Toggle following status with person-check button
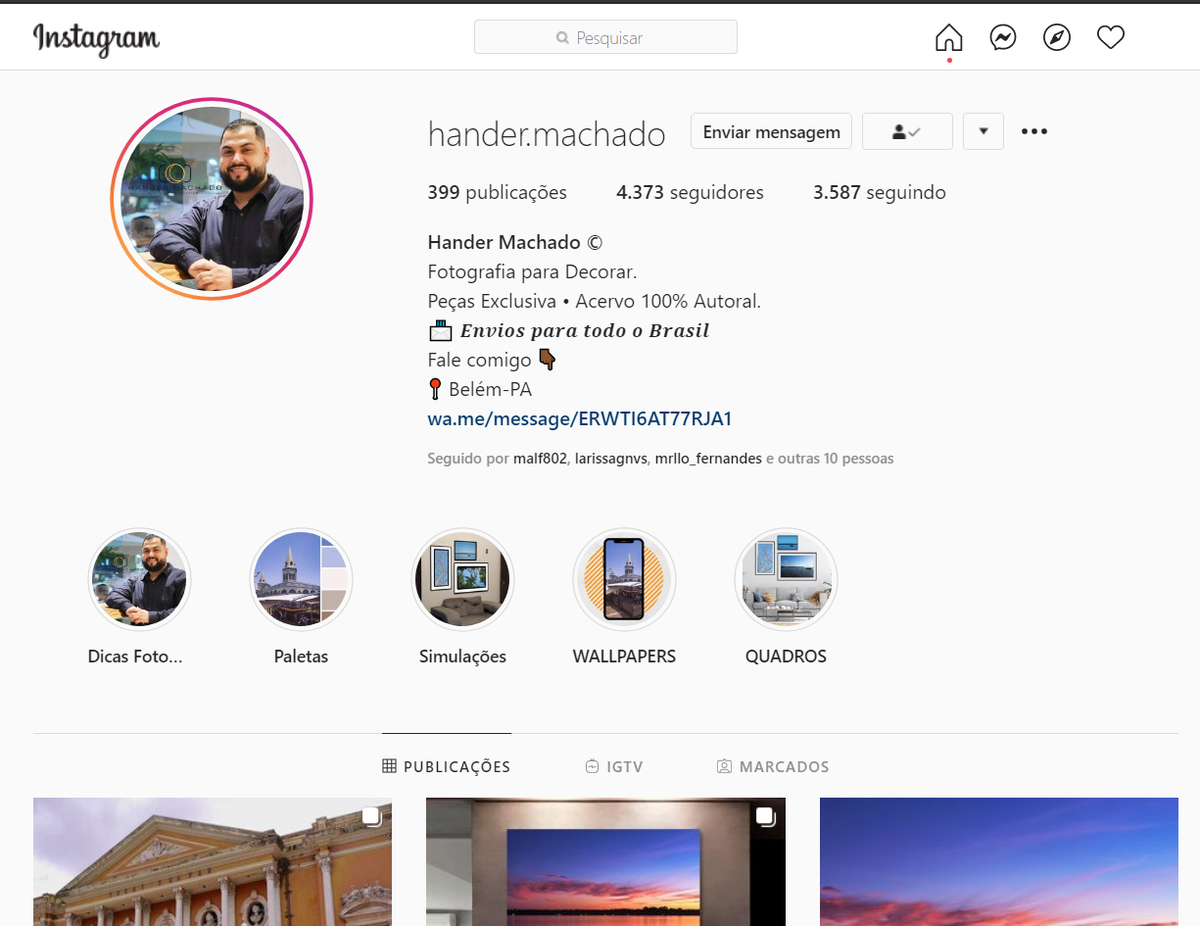 (x=907, y=131)
